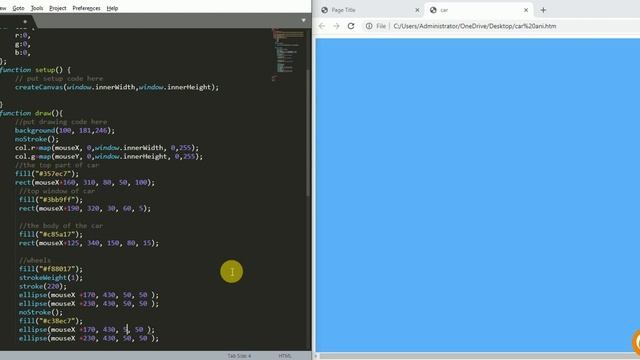This screenshot has width=640, height=360.
Task: Click the globe favicon on car tab
Action: (x=433, y=10)
